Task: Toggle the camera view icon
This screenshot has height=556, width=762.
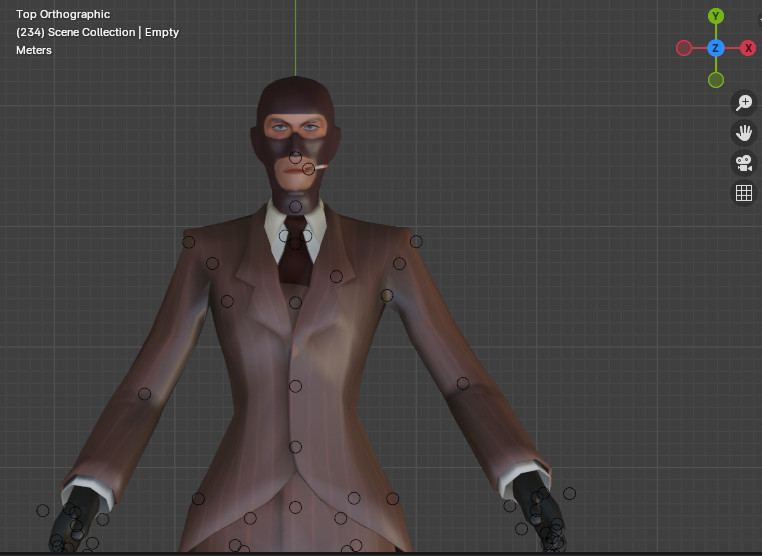Action: pyautogui.click(x=744, y=163)
